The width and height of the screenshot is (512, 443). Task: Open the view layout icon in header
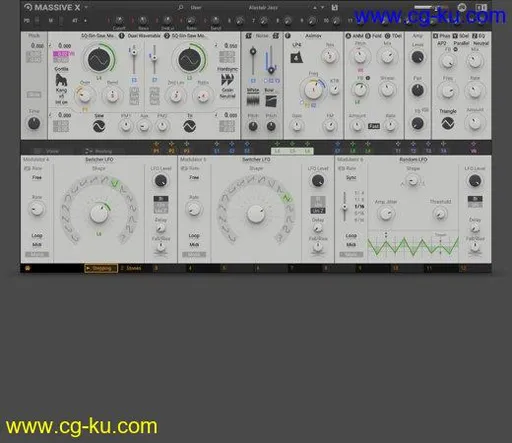coord(481,7)
